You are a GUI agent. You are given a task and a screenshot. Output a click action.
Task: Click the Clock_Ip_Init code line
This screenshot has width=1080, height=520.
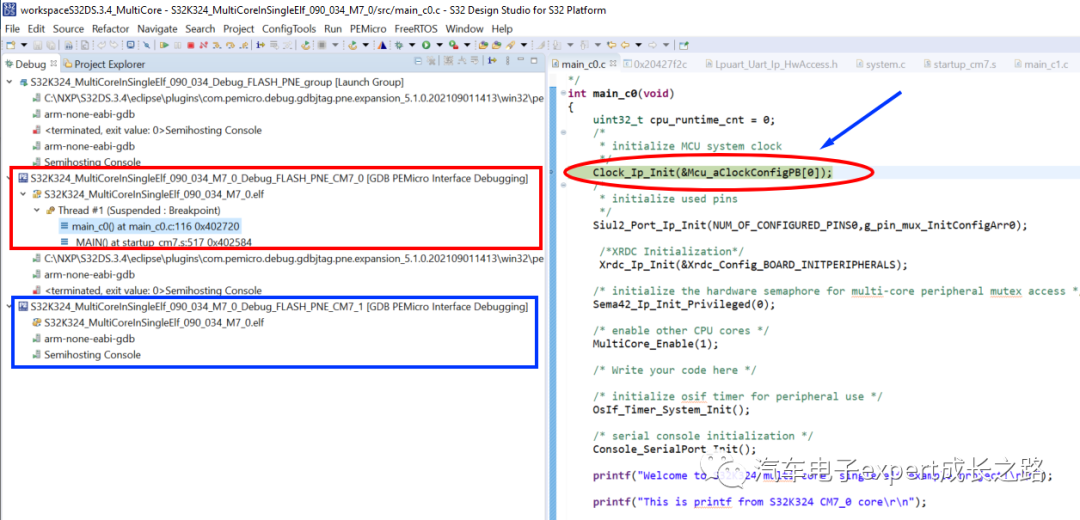(x=712, y=172)
